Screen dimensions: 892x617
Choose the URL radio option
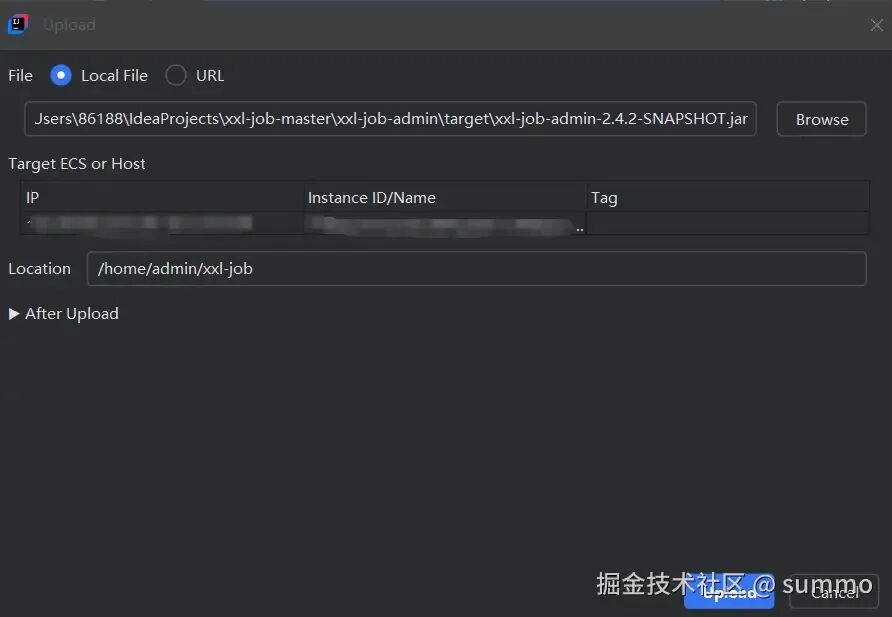point(176,75)
